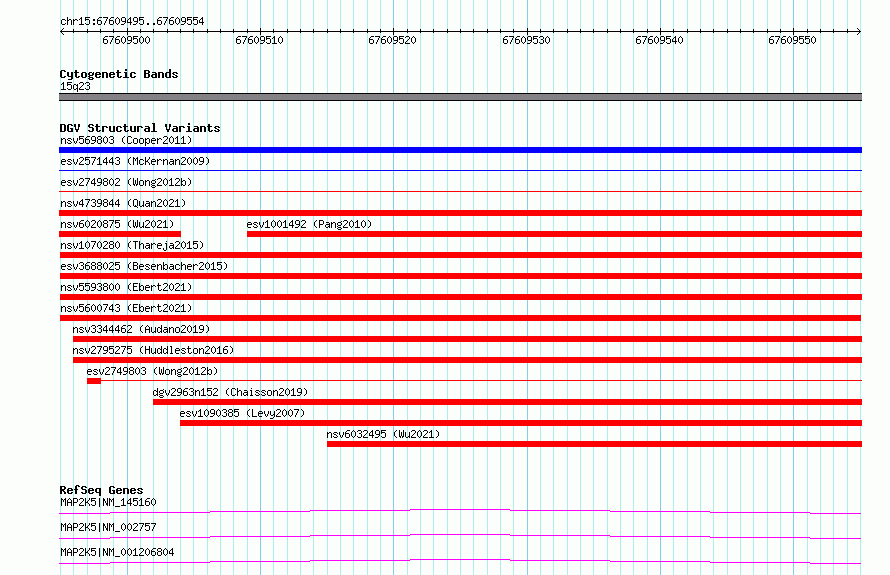Image resolution: width=890 pixels, height=575 pixels.
Task: Select the nsv3344462 (Audano2019) variant label
Action: pyautogui.click(x=141, y=329)
